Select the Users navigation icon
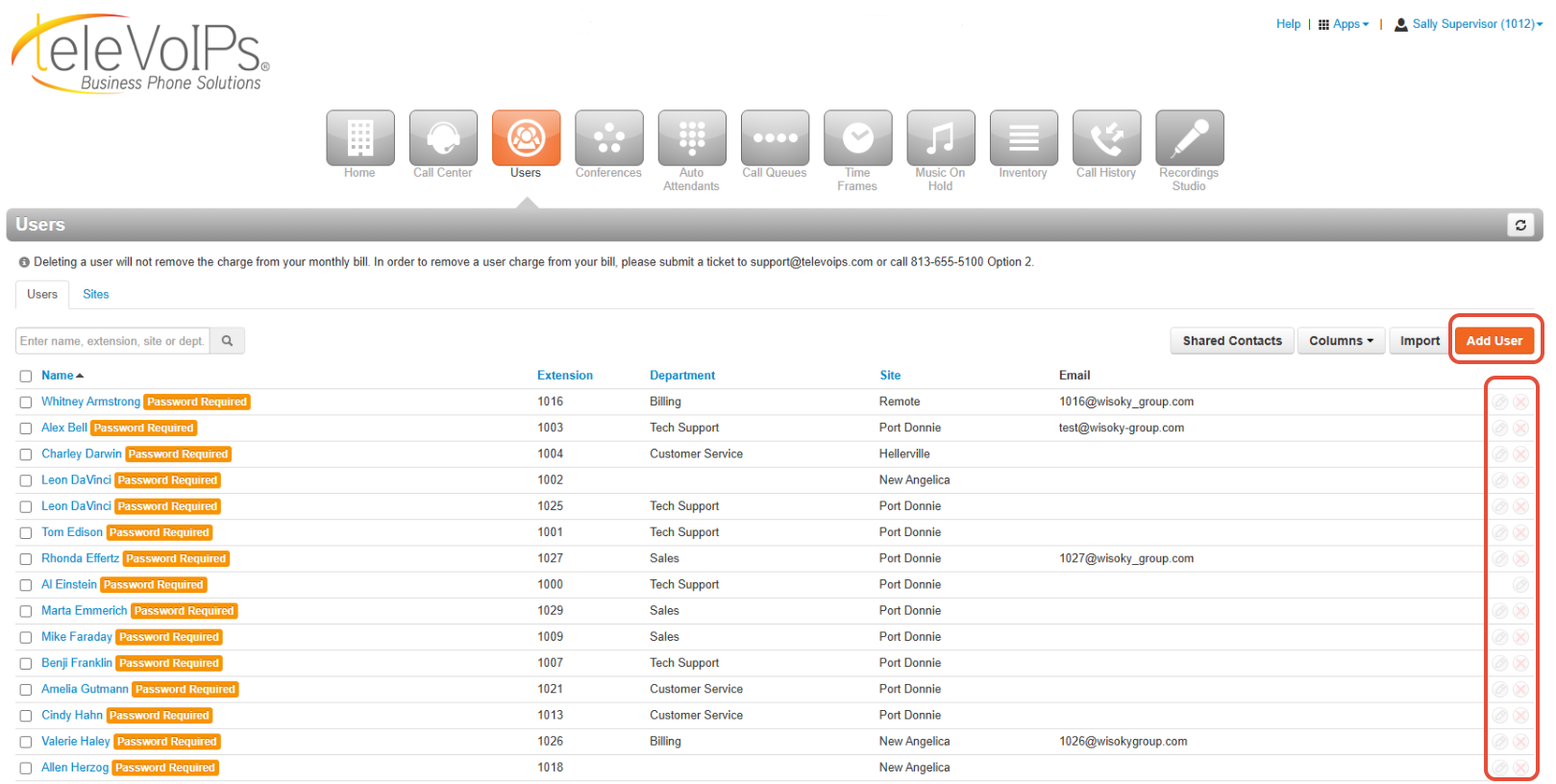1556x784 pixels. (526, 138)
